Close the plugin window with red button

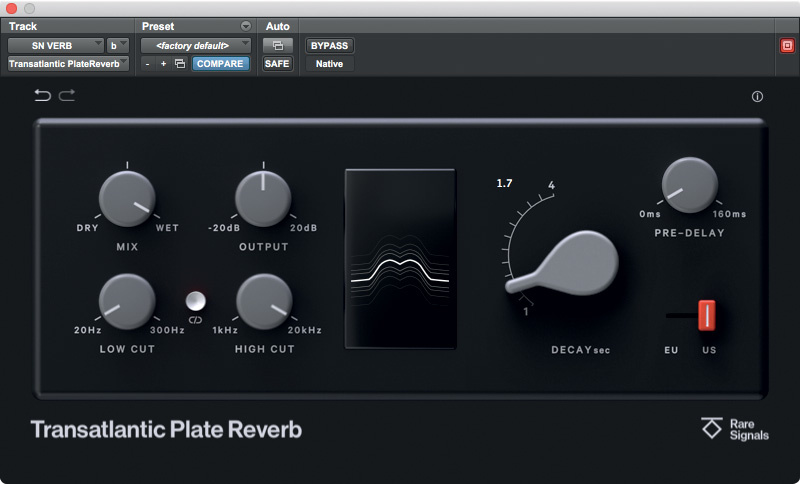tap(11, 8)
